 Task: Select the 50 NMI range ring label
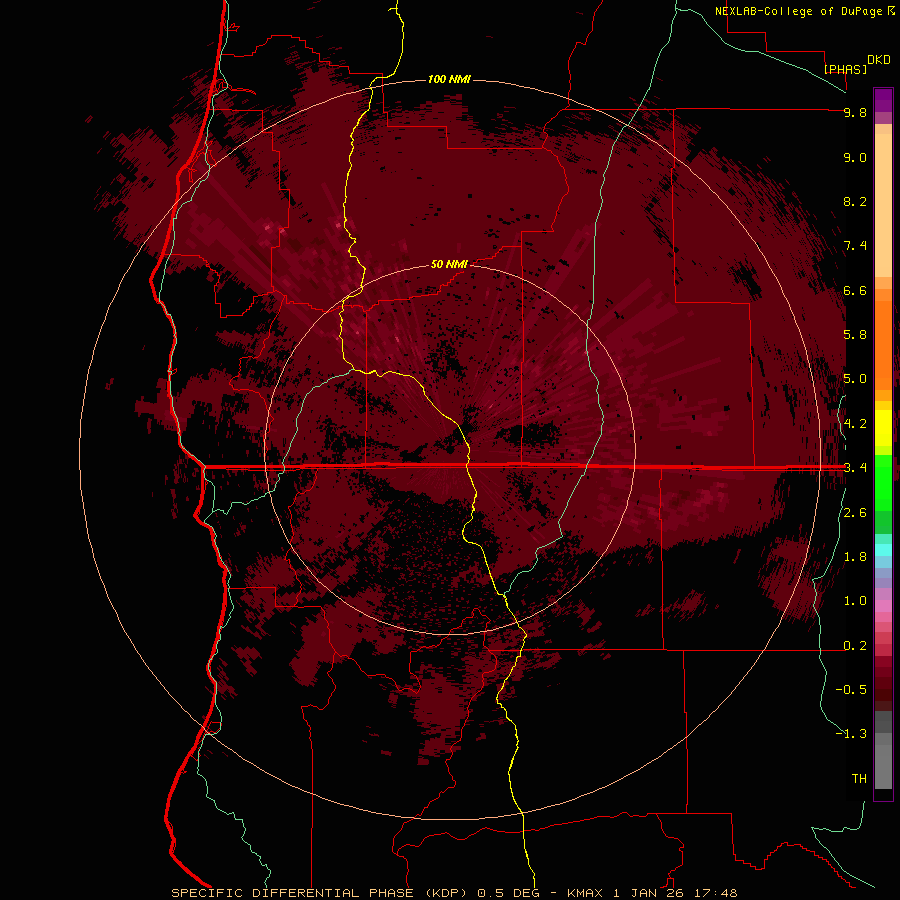(x=449, y=264)
